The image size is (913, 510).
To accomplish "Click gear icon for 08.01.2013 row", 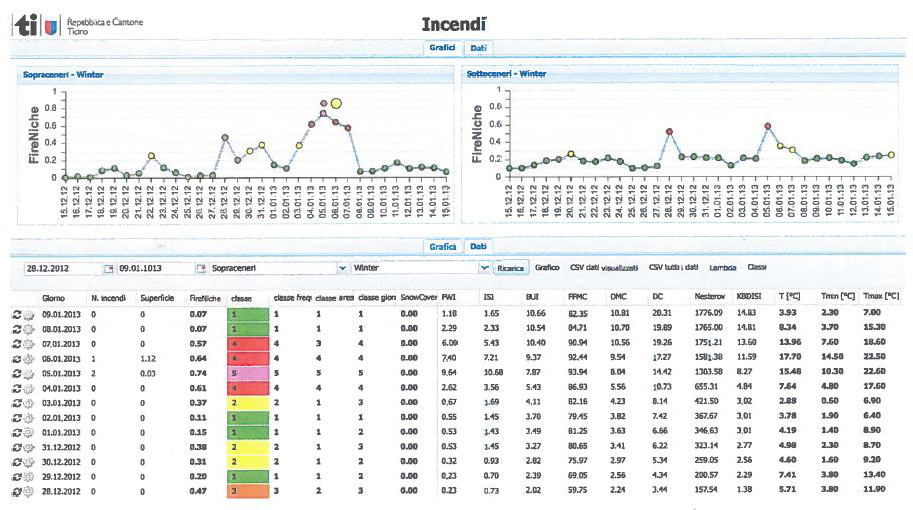I will (27, 328).
